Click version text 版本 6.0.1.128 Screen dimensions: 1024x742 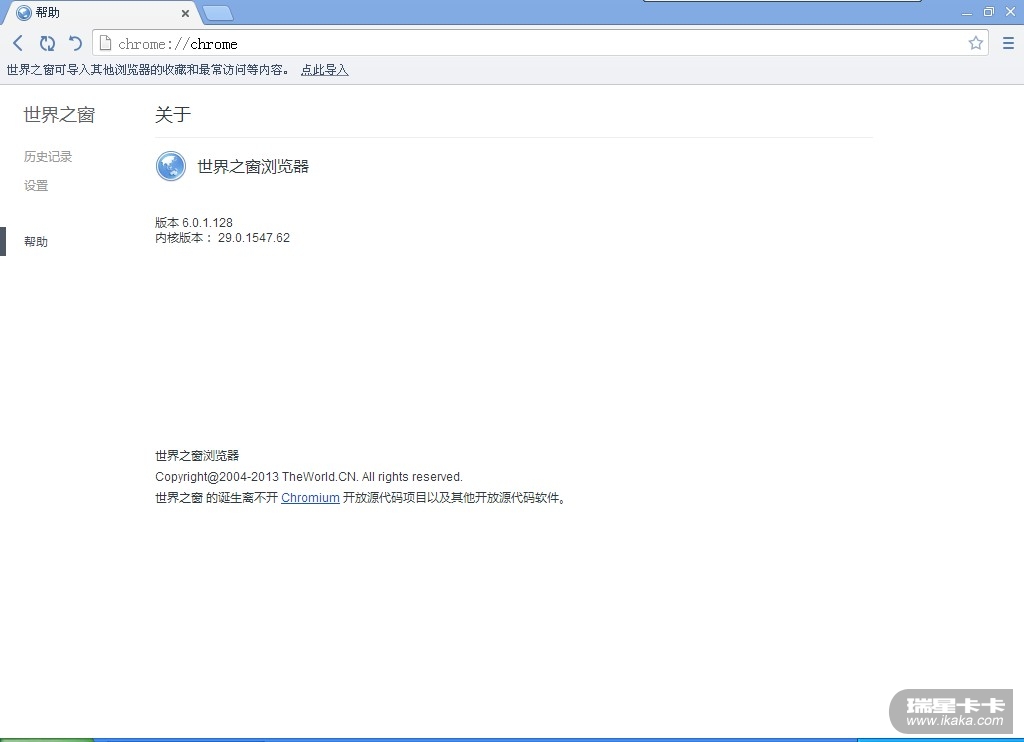point(194,223)
